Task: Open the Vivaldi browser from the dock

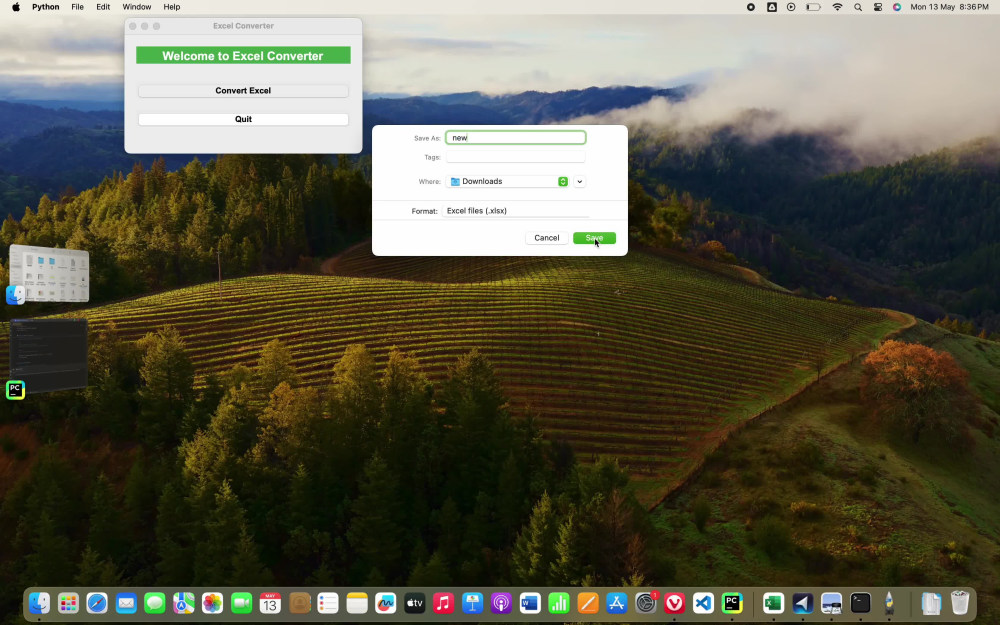Action: [x=674, y=603]
